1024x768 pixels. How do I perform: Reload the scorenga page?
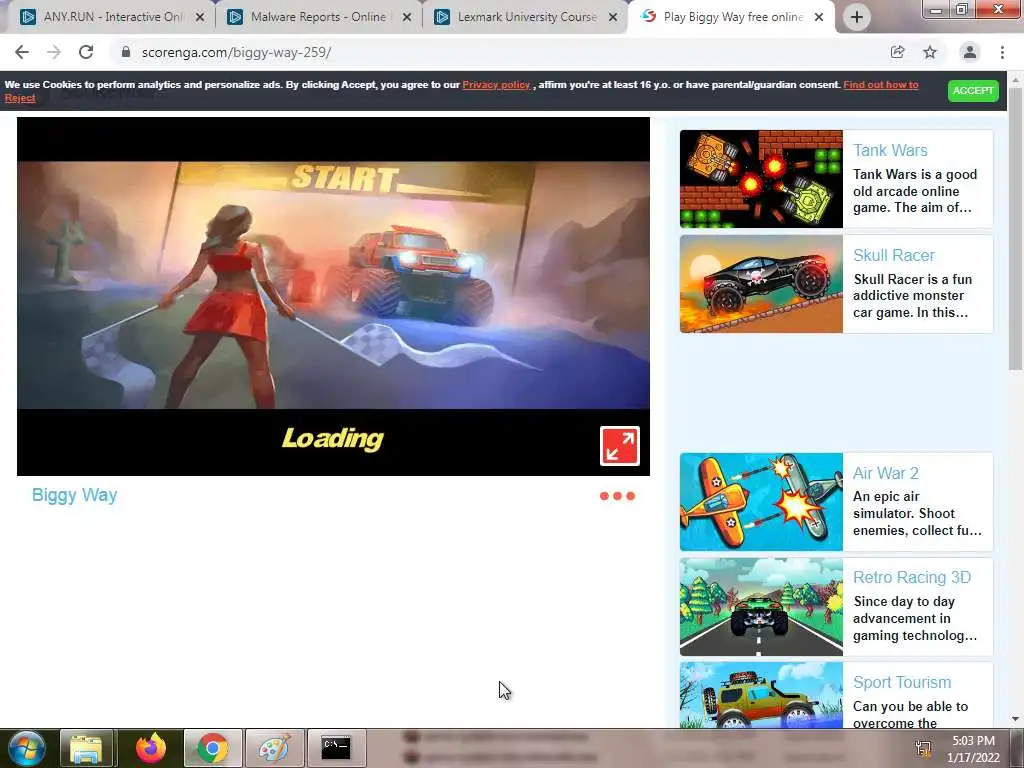[x=86, y=52]
